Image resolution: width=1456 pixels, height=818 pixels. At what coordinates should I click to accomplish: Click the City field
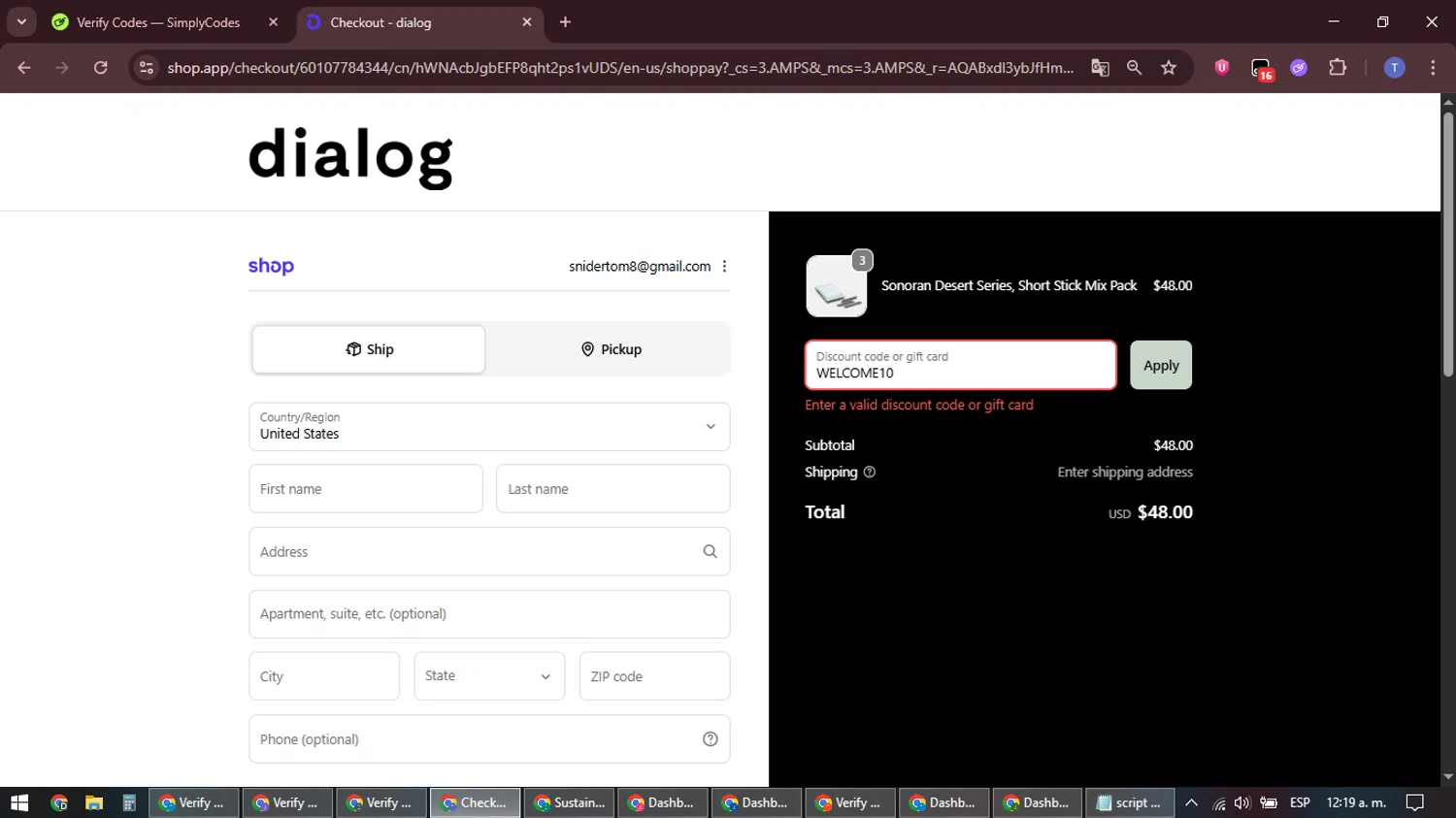pyautogui.click(x=324, y=676)
